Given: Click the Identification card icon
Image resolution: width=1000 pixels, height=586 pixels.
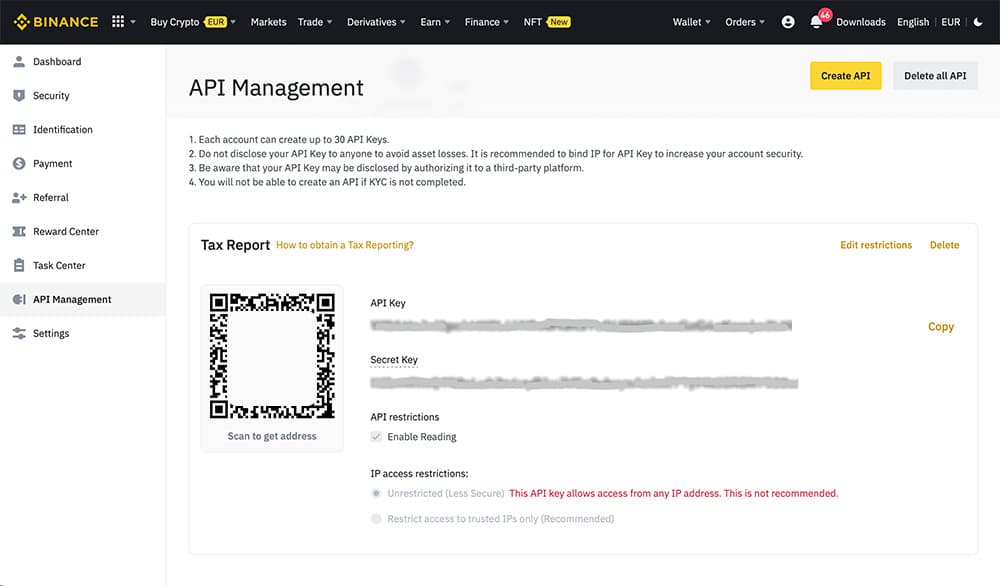Looking at the screenshot, I should 19,129.
